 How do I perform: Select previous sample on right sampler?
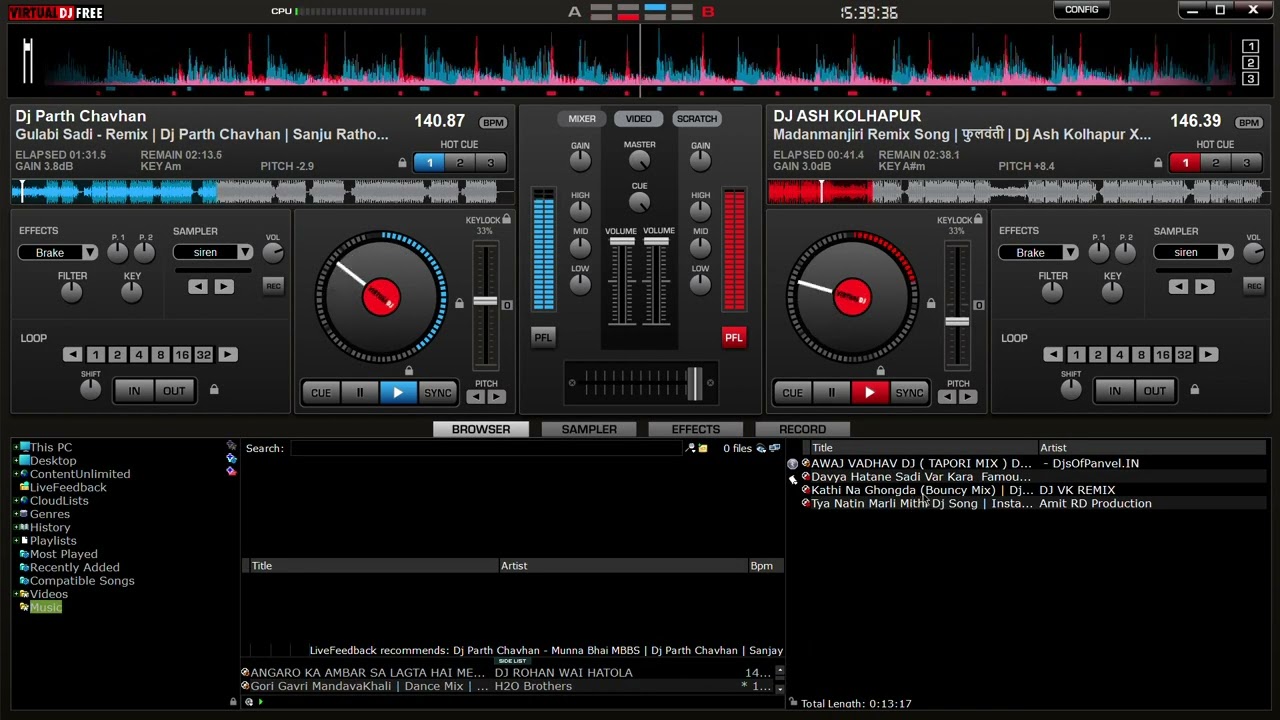click(x=1178, y=287)
